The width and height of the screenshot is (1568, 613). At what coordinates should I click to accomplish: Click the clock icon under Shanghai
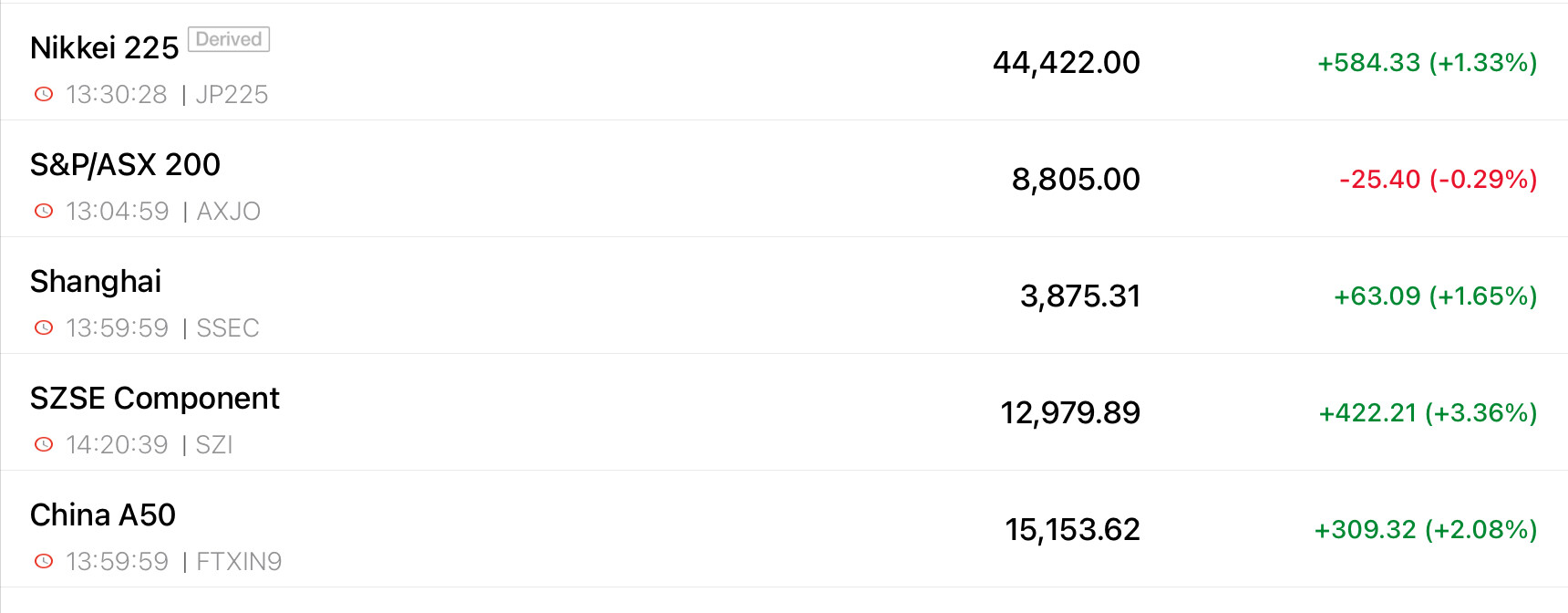44,327
